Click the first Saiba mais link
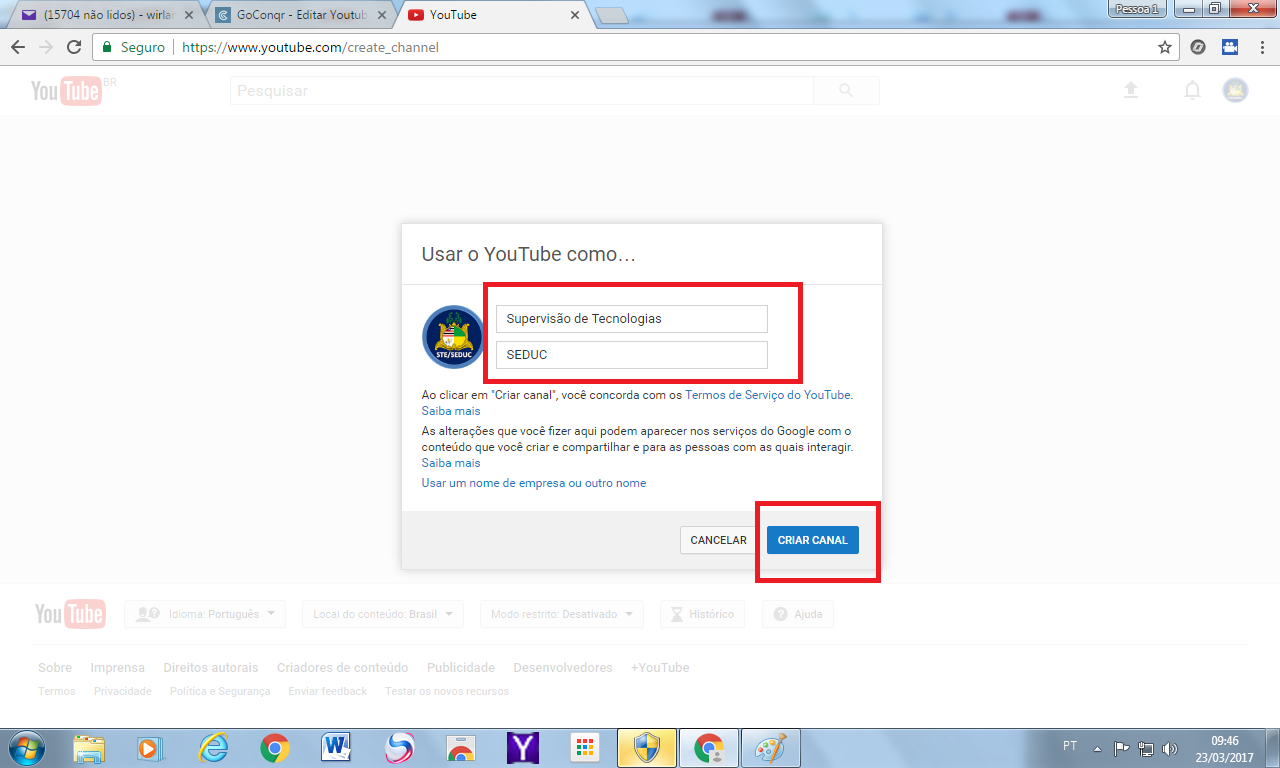1280x768 pixels. click(451, 411)
